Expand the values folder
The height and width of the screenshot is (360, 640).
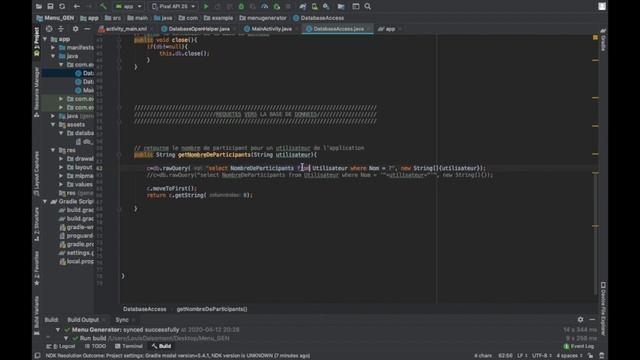(x=61, y=184)
